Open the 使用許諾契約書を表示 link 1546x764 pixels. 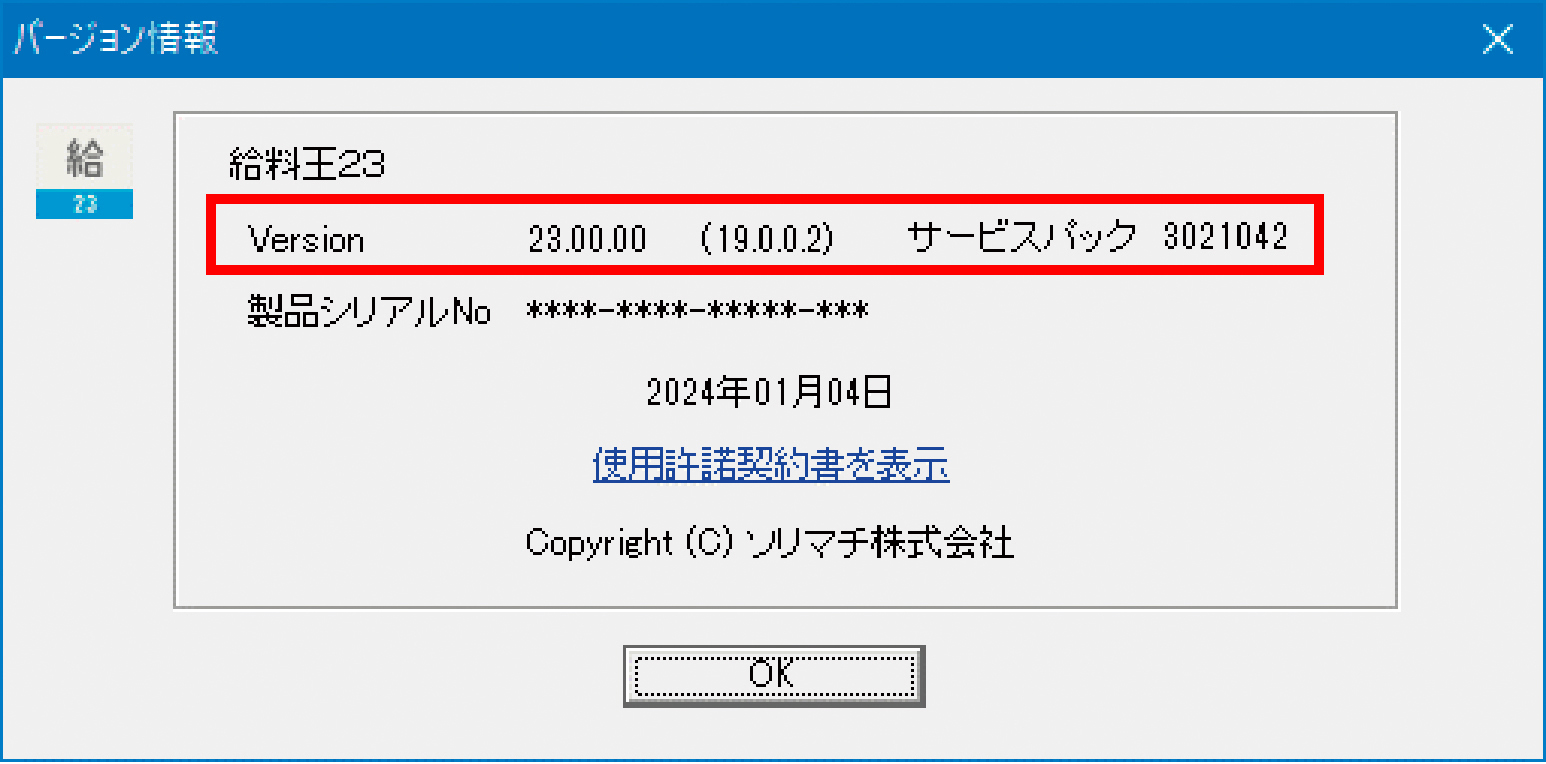point(771,465)
